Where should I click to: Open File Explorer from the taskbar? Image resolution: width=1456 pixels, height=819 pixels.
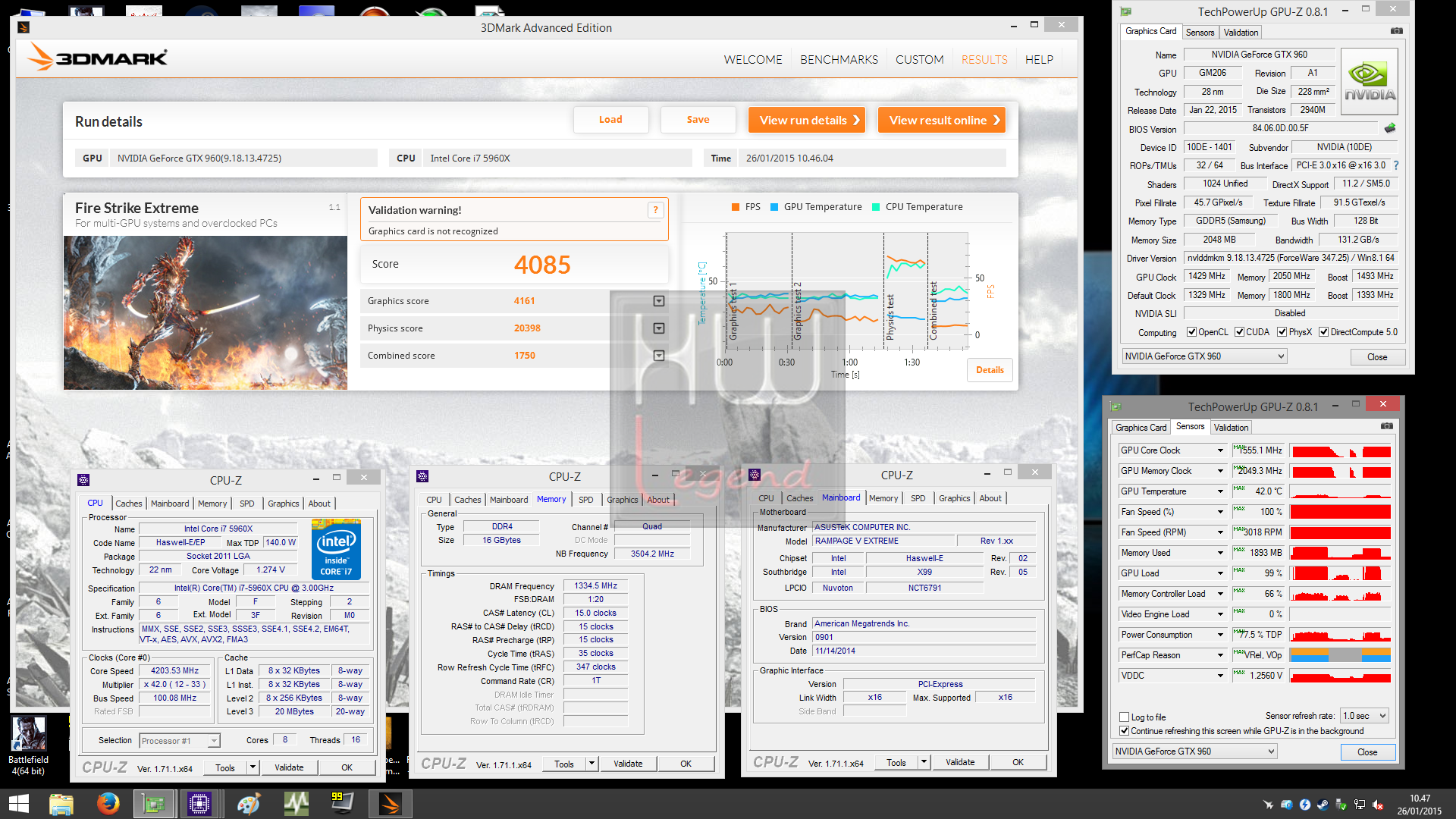[61, 804]
